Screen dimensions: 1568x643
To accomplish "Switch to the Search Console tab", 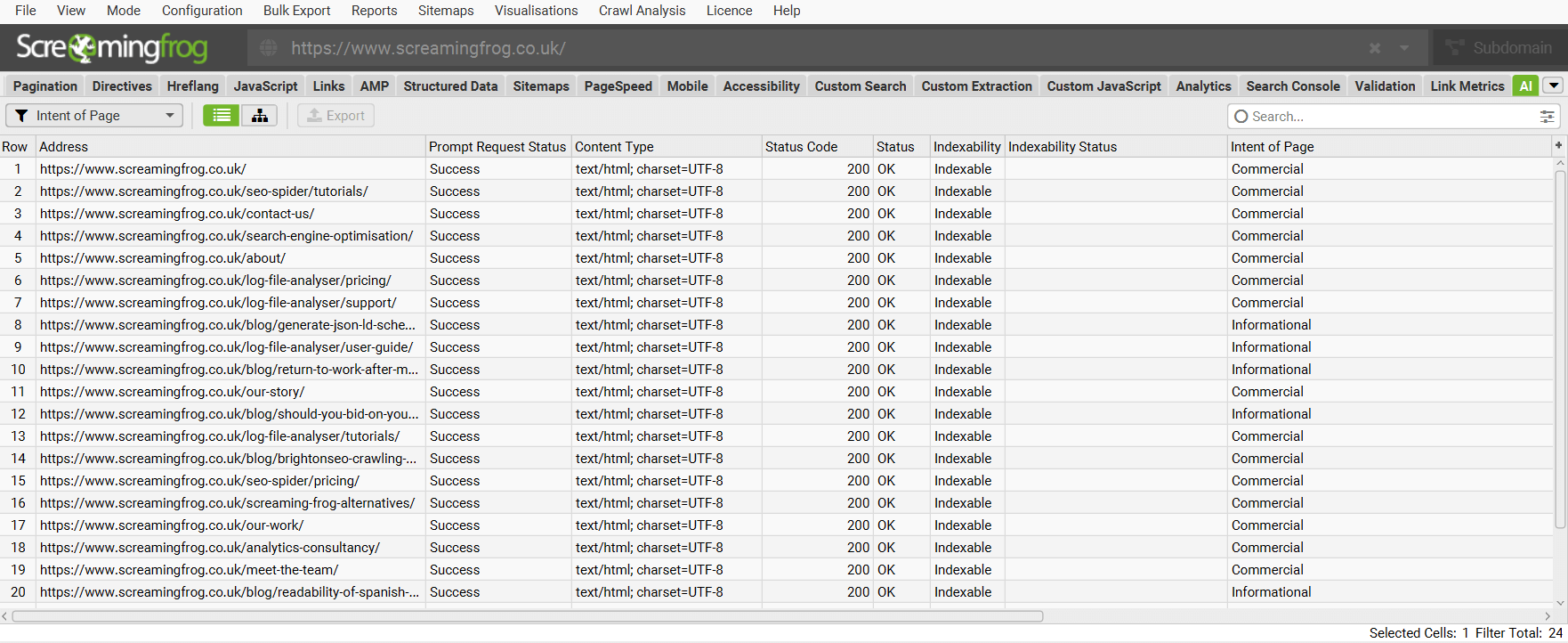I will coord(1292,86).
